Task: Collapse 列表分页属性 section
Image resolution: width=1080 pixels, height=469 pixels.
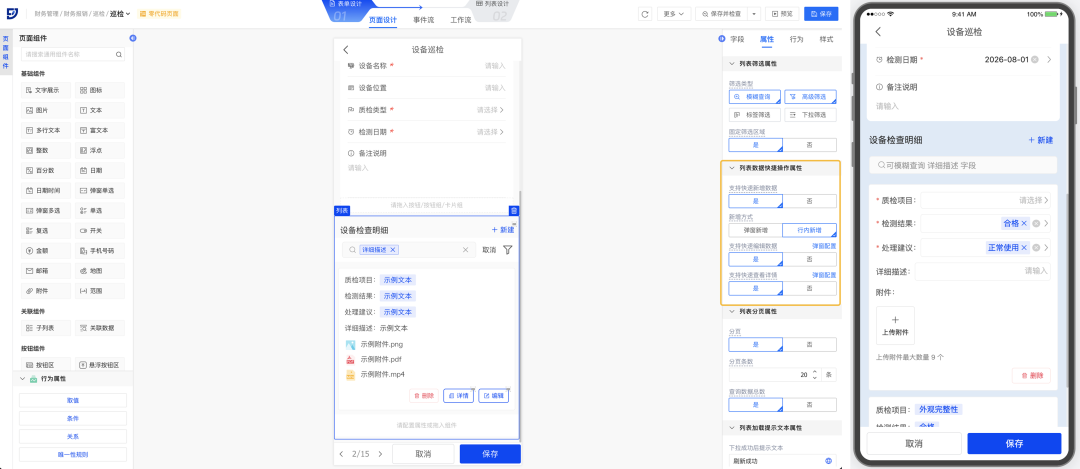Action: (x=731, y=311)
